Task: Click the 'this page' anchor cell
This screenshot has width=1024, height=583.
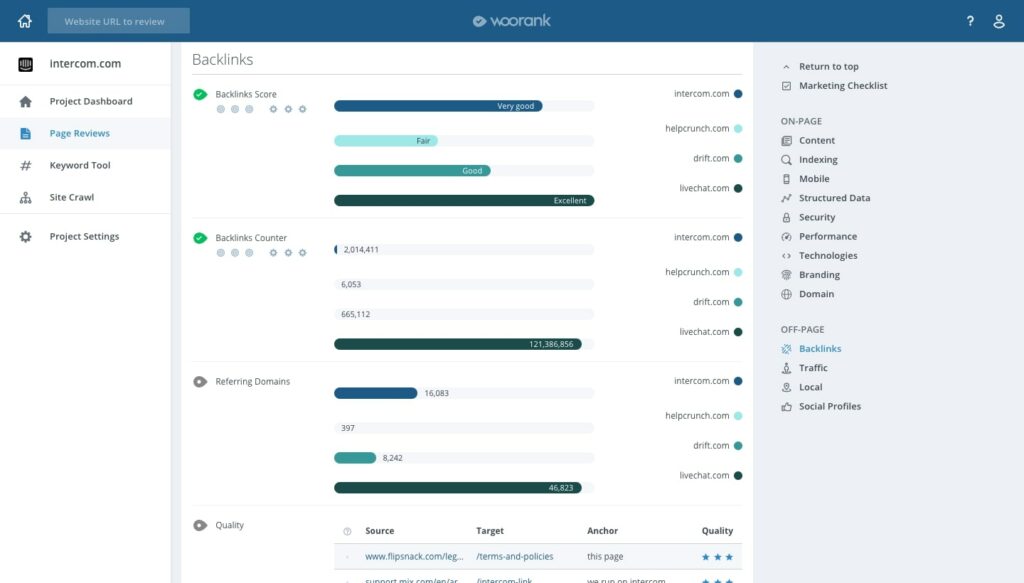Action: (605, 557)
